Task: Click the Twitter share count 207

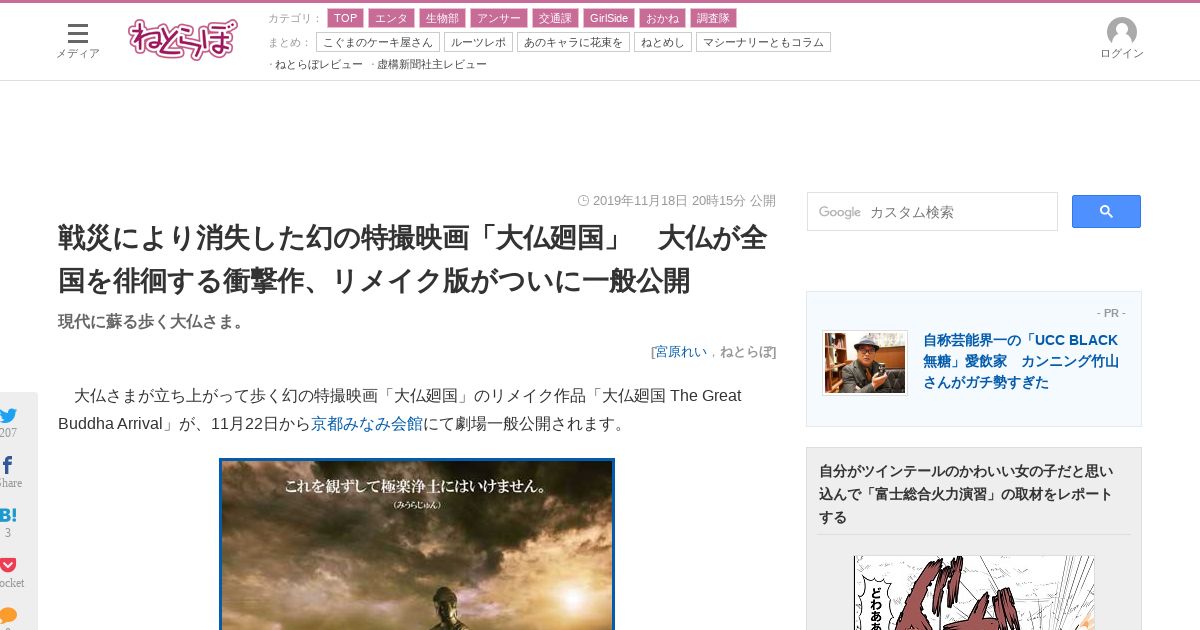Action: coord(8,433)
